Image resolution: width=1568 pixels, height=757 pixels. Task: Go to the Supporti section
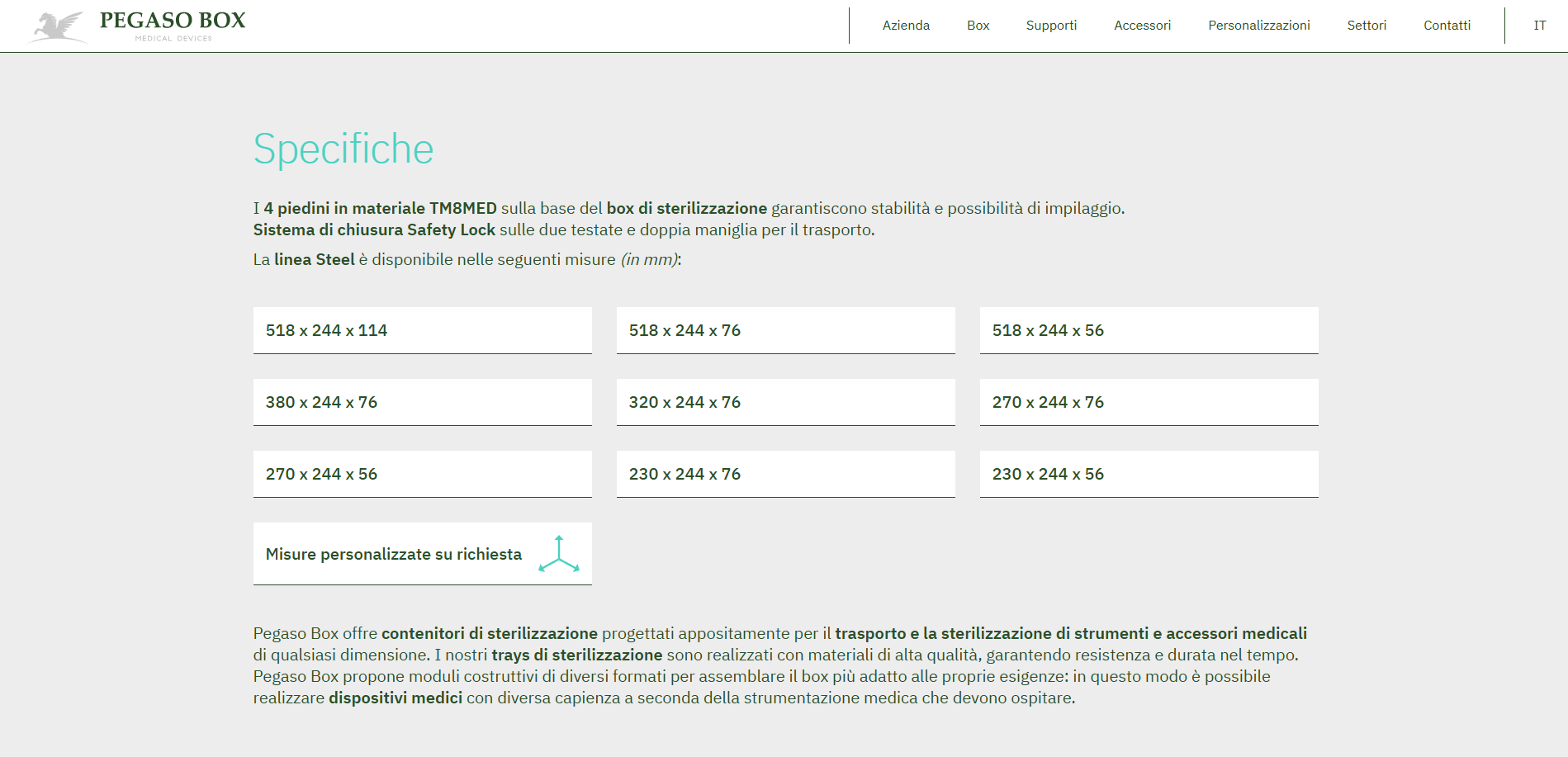(x=1051, y=26)
